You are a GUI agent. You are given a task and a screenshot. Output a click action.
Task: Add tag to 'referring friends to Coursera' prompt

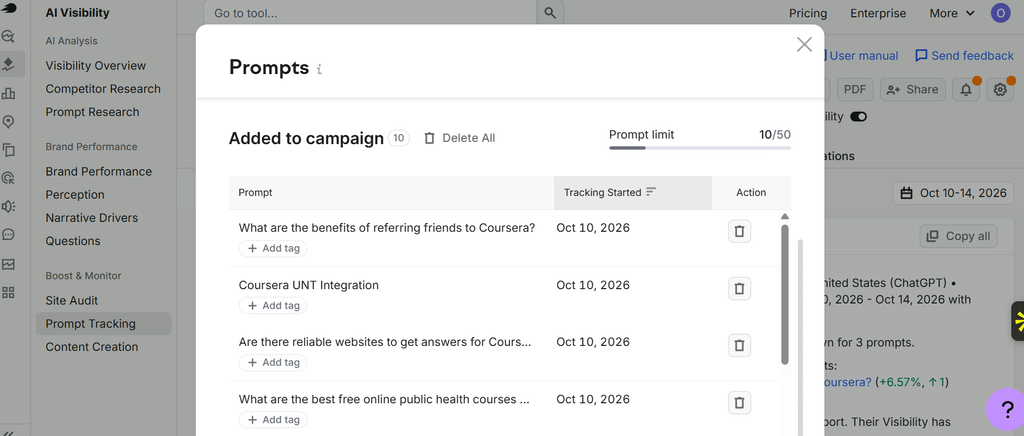[273, 249]
